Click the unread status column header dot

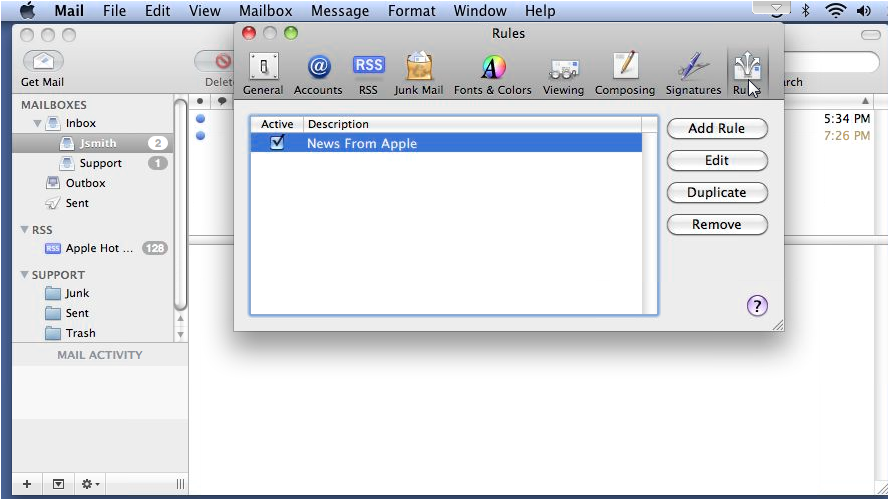pos(200,101)
